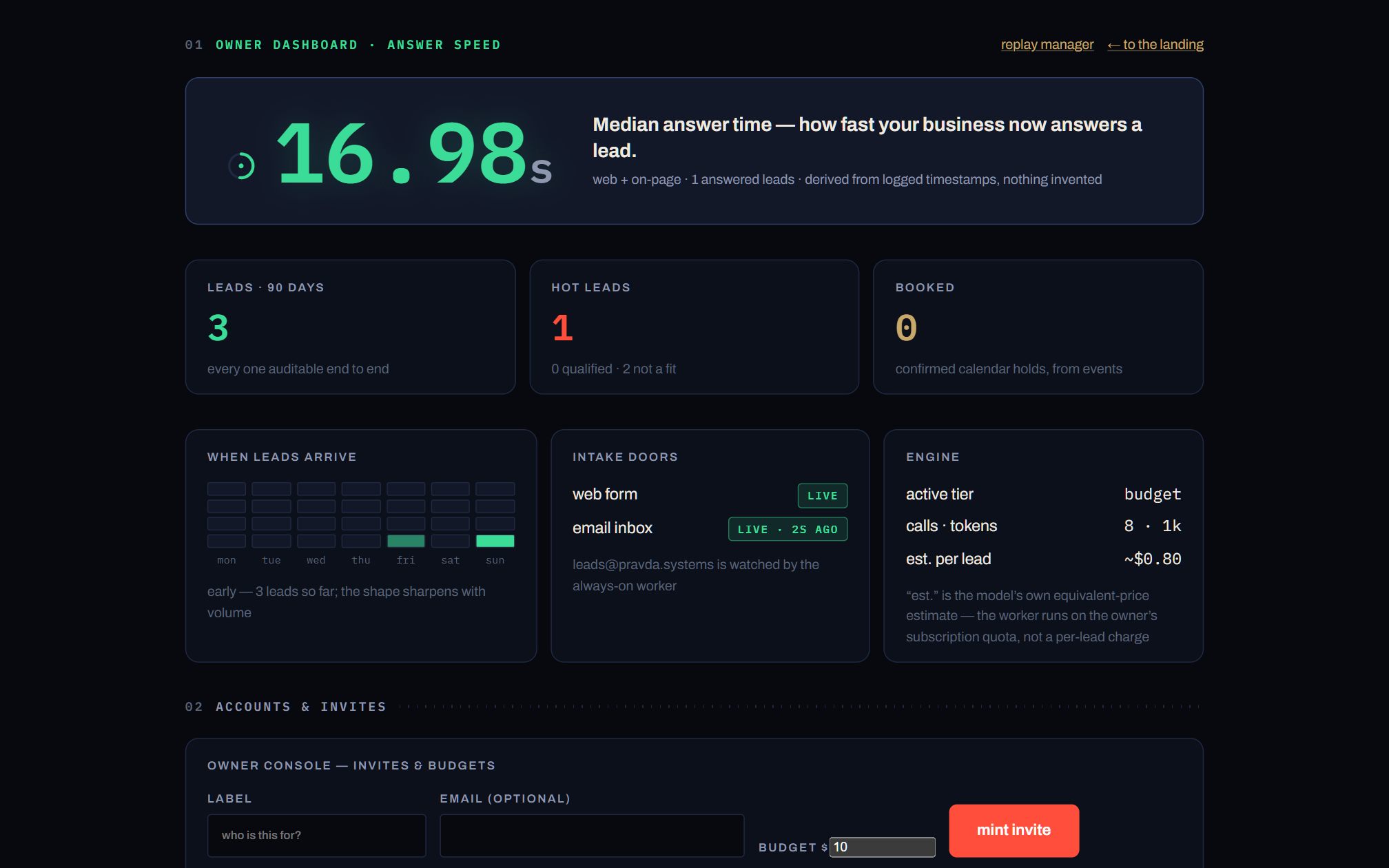
Task: Click the 'email inbox' intake door row
Action: pyautogui.click(x=710, y=528)
